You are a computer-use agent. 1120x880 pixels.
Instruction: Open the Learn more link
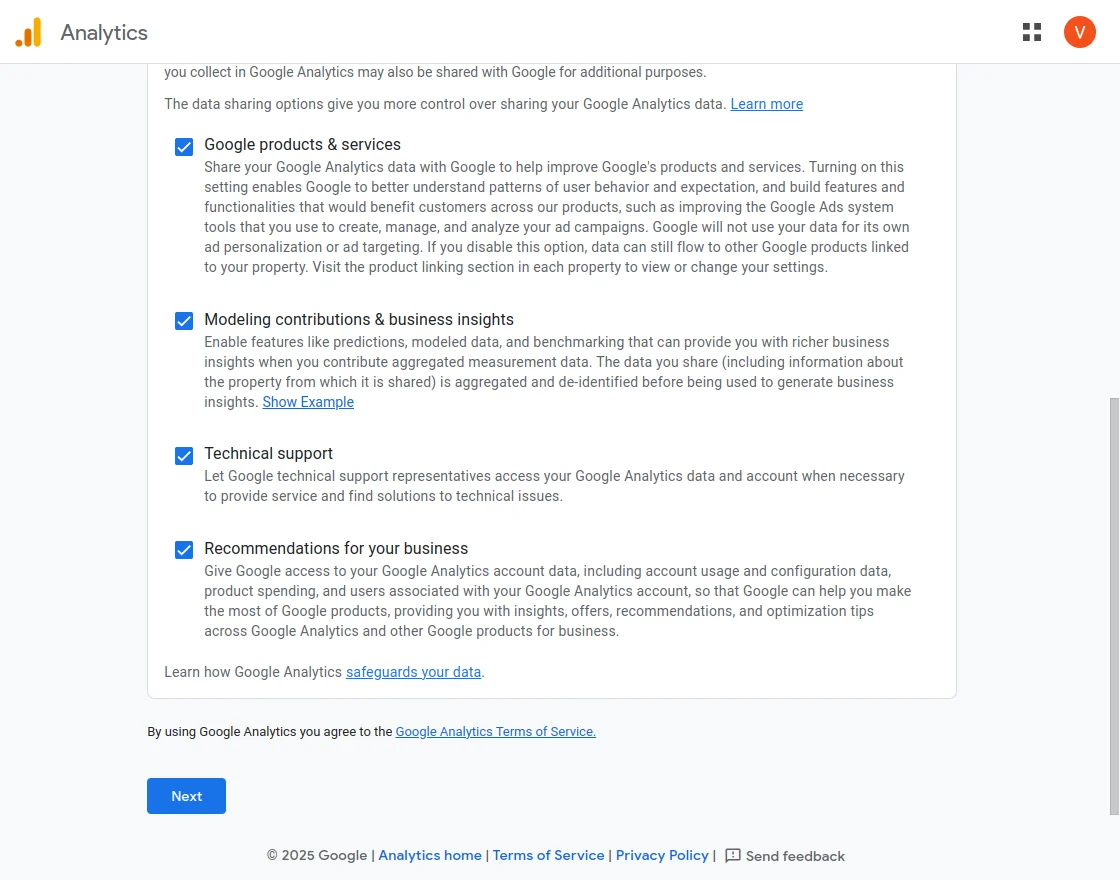coord(766,104)
